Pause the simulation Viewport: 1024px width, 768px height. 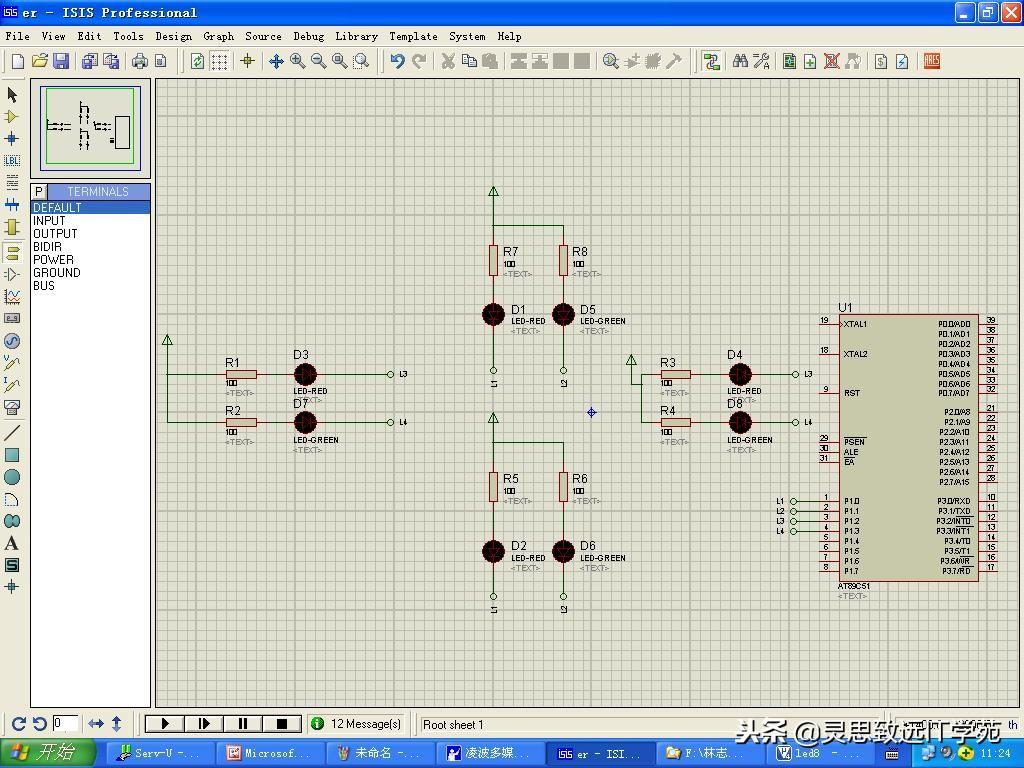tap(243, 724)
